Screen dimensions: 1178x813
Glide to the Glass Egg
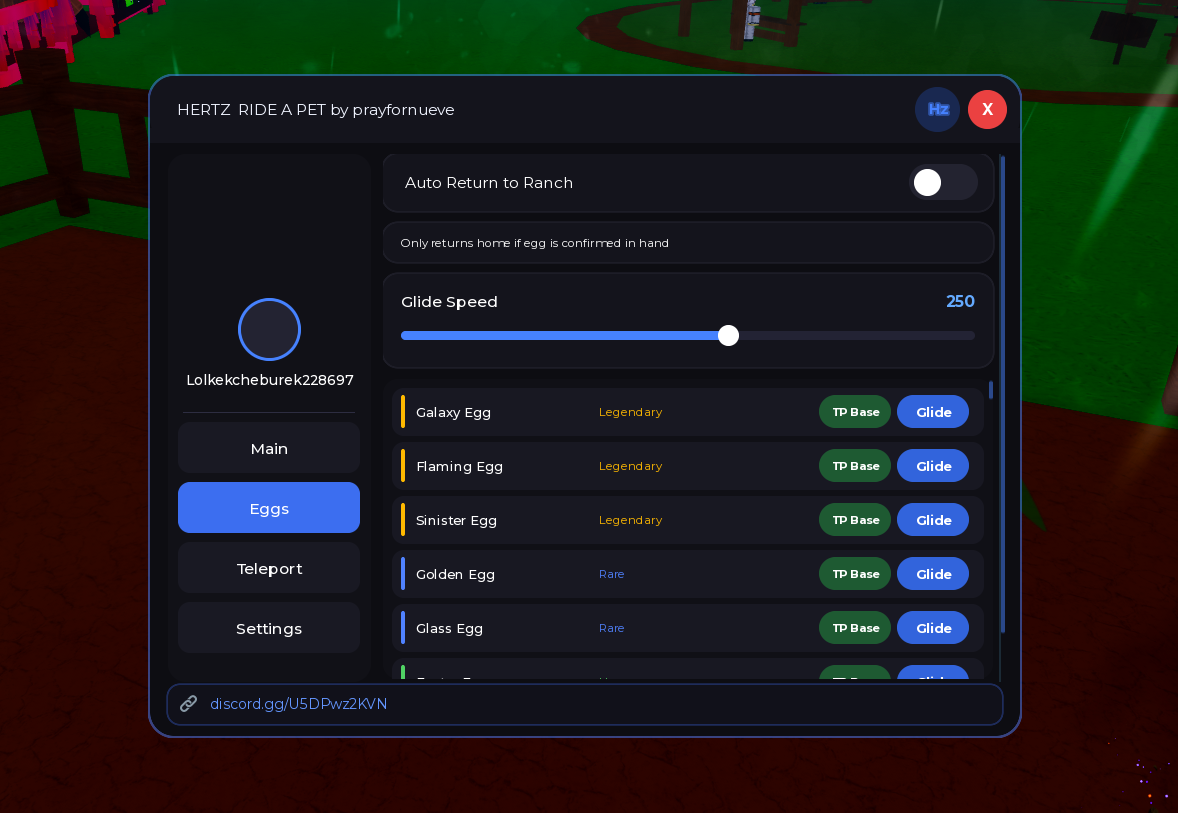pyautogui.click(x=933, y=628)
